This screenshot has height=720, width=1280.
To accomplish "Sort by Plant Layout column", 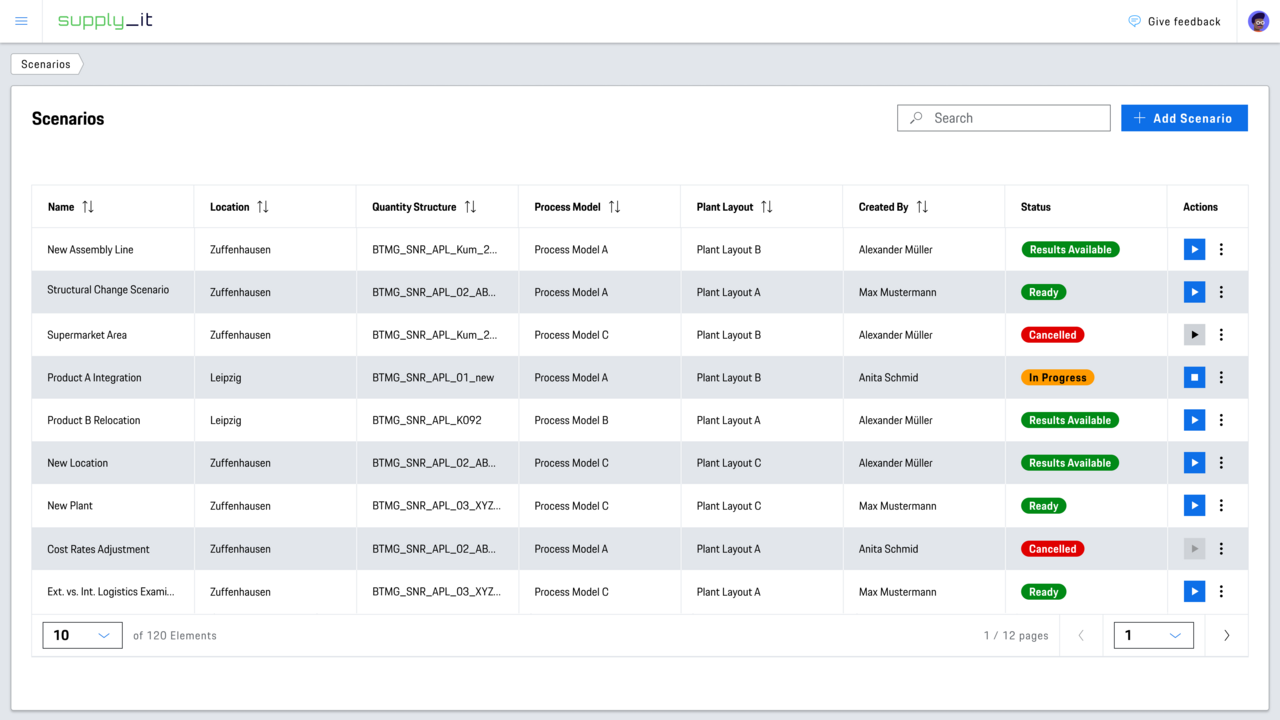I will coord(766,207).
